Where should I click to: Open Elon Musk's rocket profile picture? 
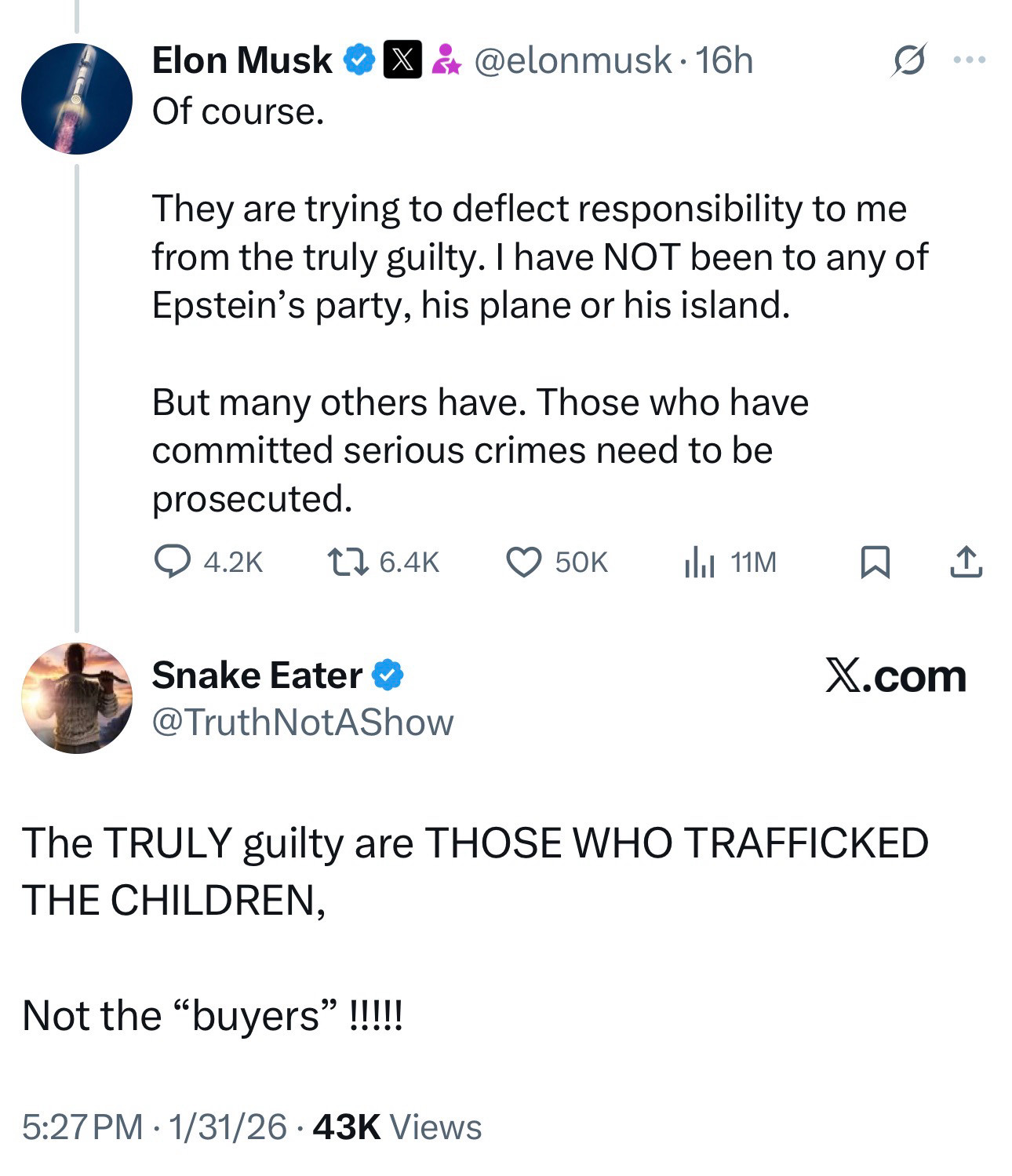(x=77, y=98)
